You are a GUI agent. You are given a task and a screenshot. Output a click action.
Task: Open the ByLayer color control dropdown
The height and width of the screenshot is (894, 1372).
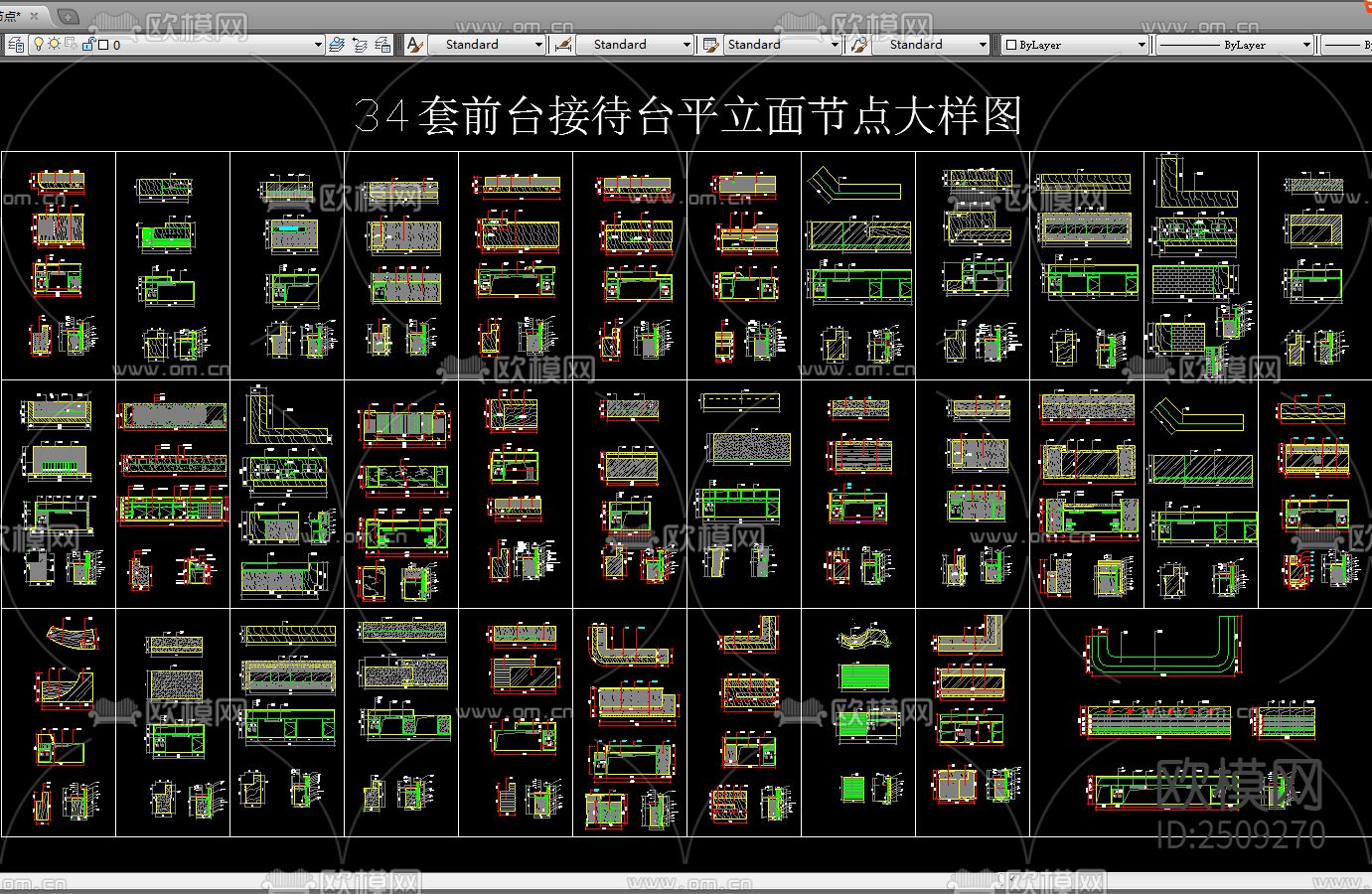tap(1143, 45)
